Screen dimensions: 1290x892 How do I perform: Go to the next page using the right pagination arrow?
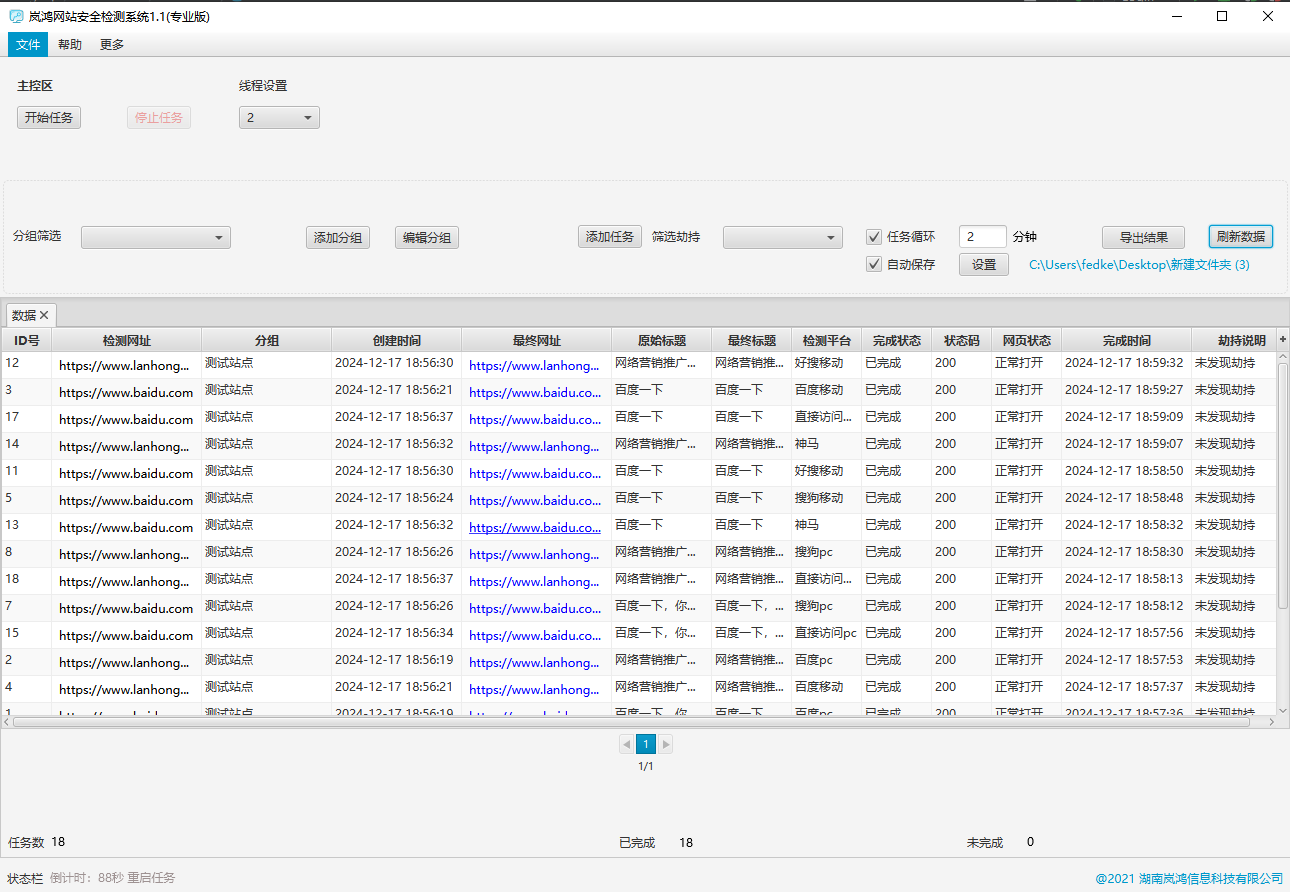666,744
